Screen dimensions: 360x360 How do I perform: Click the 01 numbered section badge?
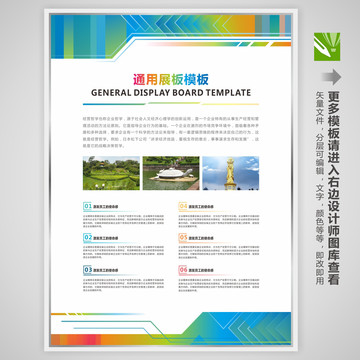(88, 206)
